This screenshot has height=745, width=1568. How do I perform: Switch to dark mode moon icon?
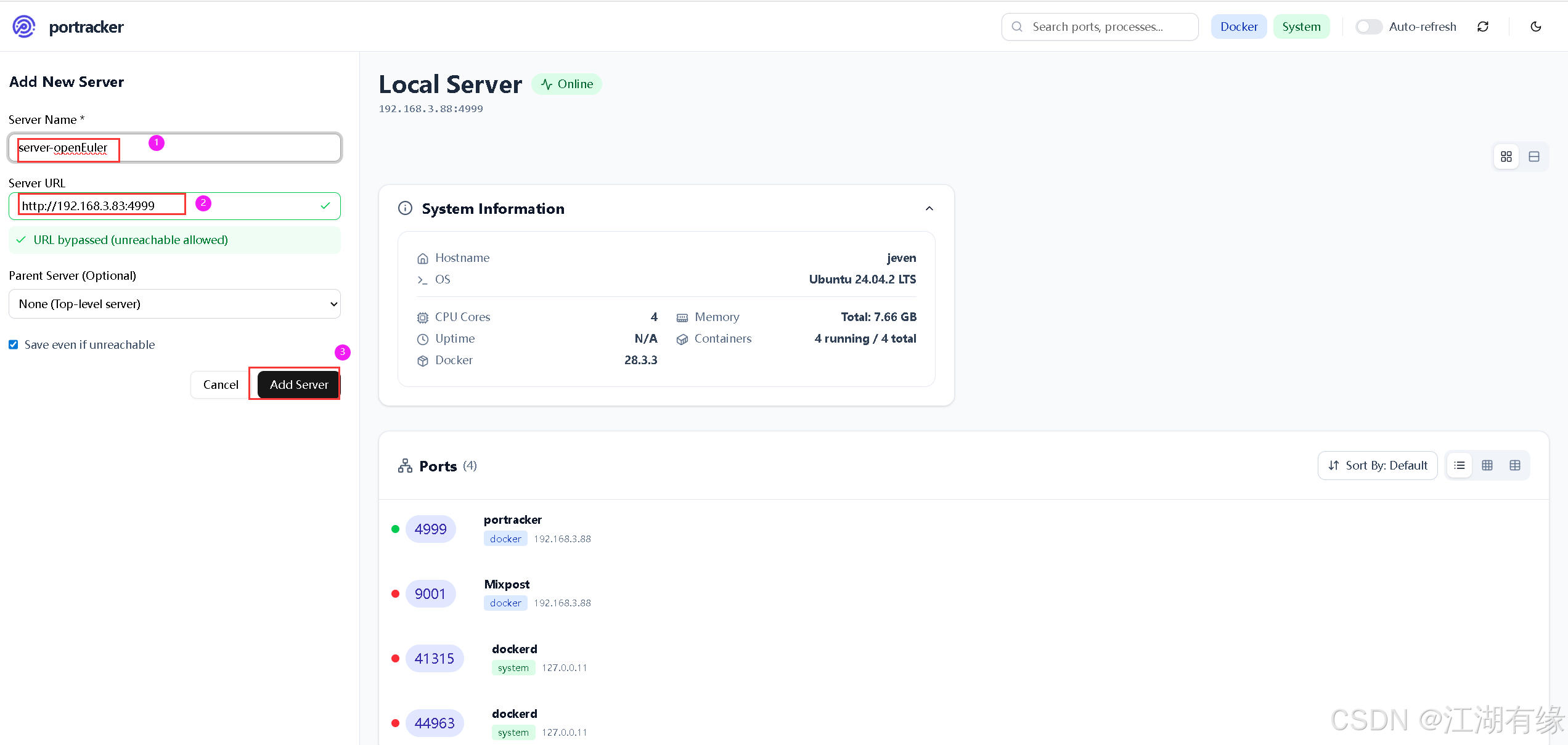[x=1536, y=26]
